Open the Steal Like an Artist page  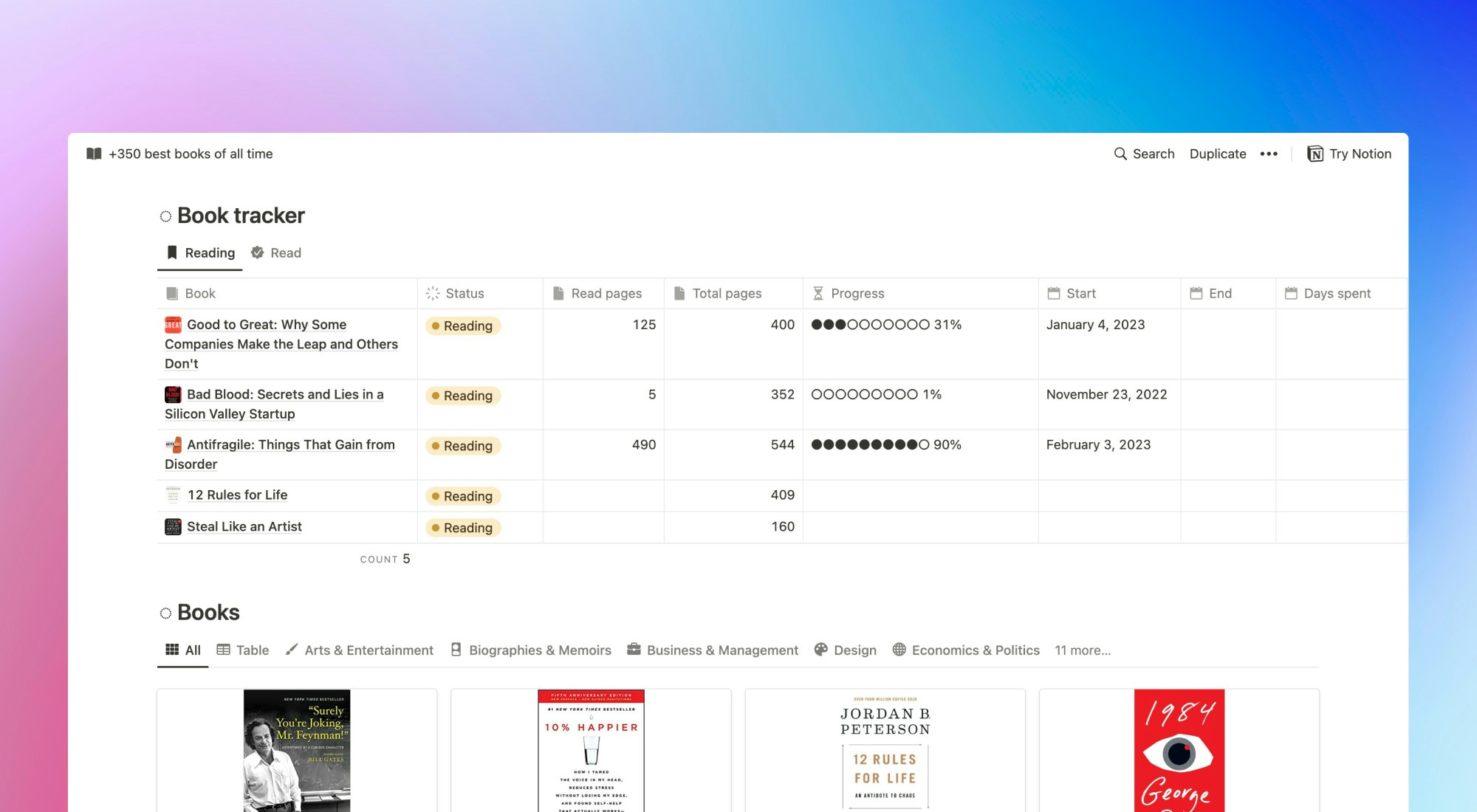(244, 526)
